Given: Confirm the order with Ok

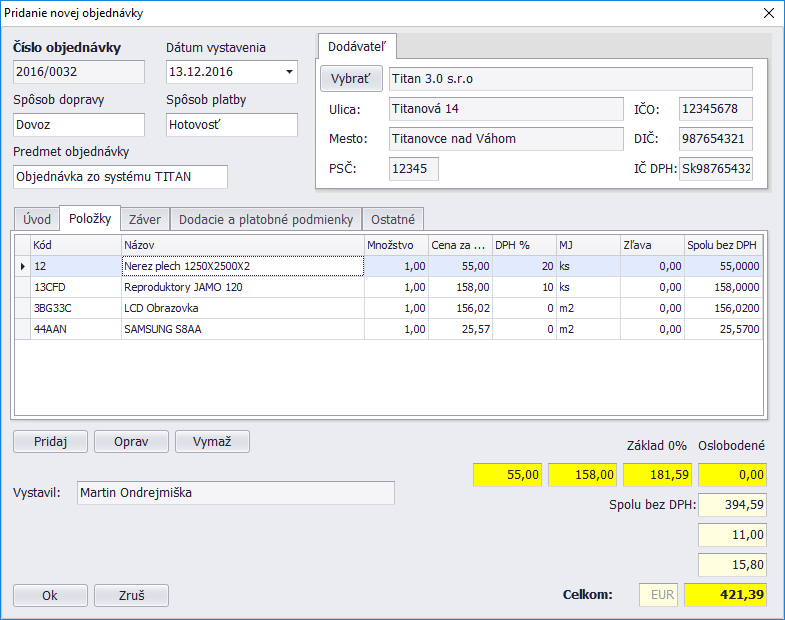Looking at the screenshot, I should [x=50, y=595].
